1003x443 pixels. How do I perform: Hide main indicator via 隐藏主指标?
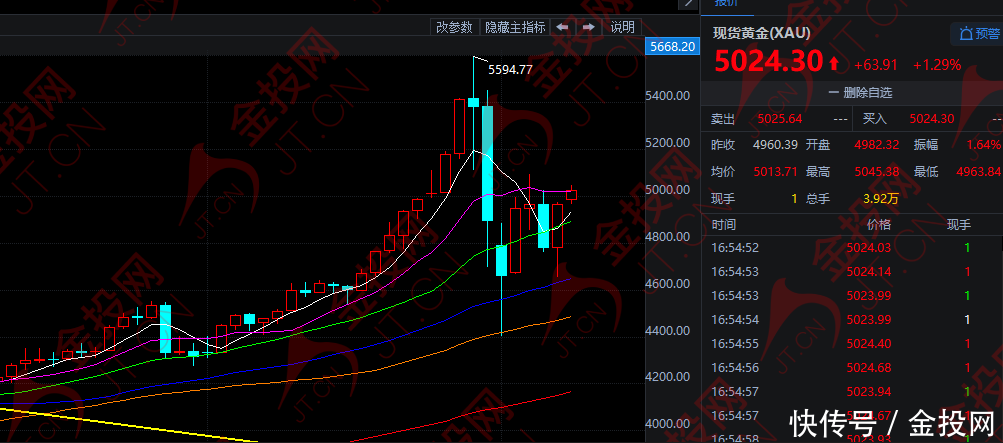click(x=515, y=28)
